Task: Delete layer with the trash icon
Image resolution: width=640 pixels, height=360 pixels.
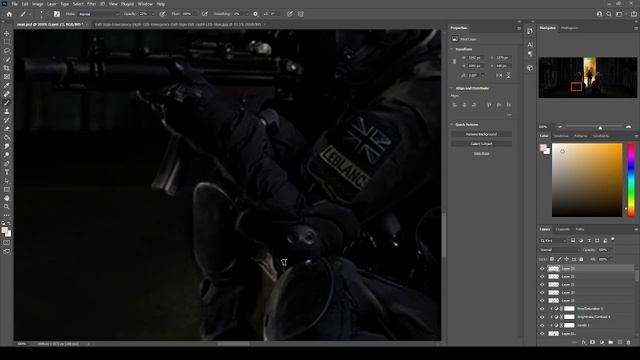Action: [x=629, y=342]
